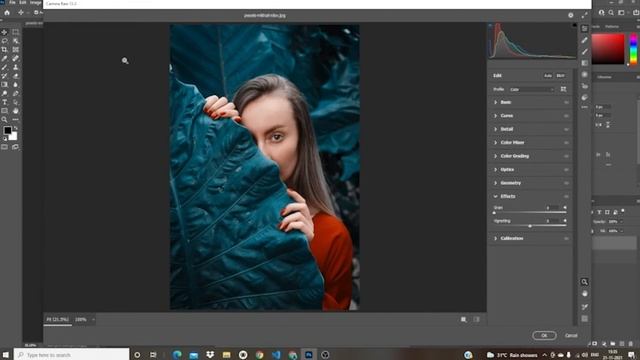Select the Crop tool
The width and height of the screenshot is (640, 360).
[4, 50]
